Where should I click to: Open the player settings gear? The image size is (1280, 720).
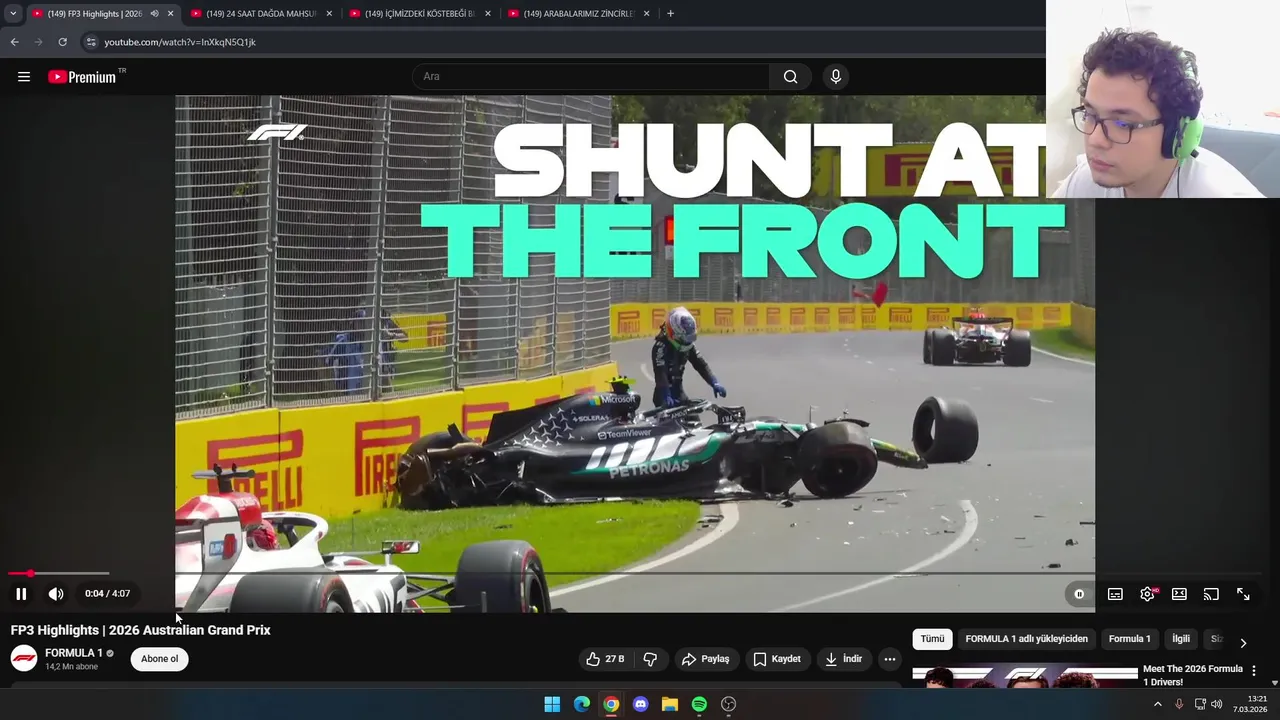click(1148, 594)
